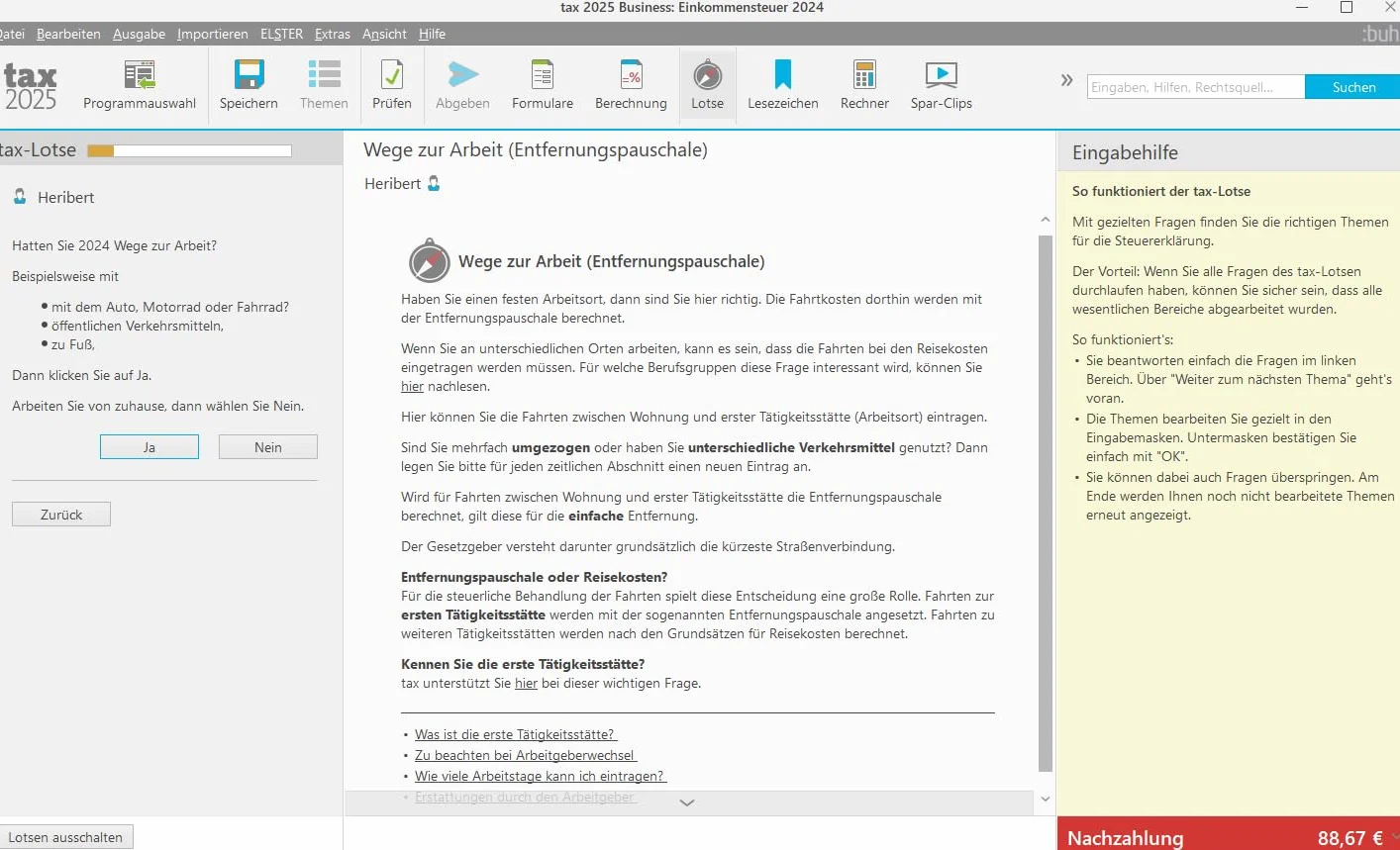
Task: Maximize the tax 2025 Business window
Action: 1347,7
